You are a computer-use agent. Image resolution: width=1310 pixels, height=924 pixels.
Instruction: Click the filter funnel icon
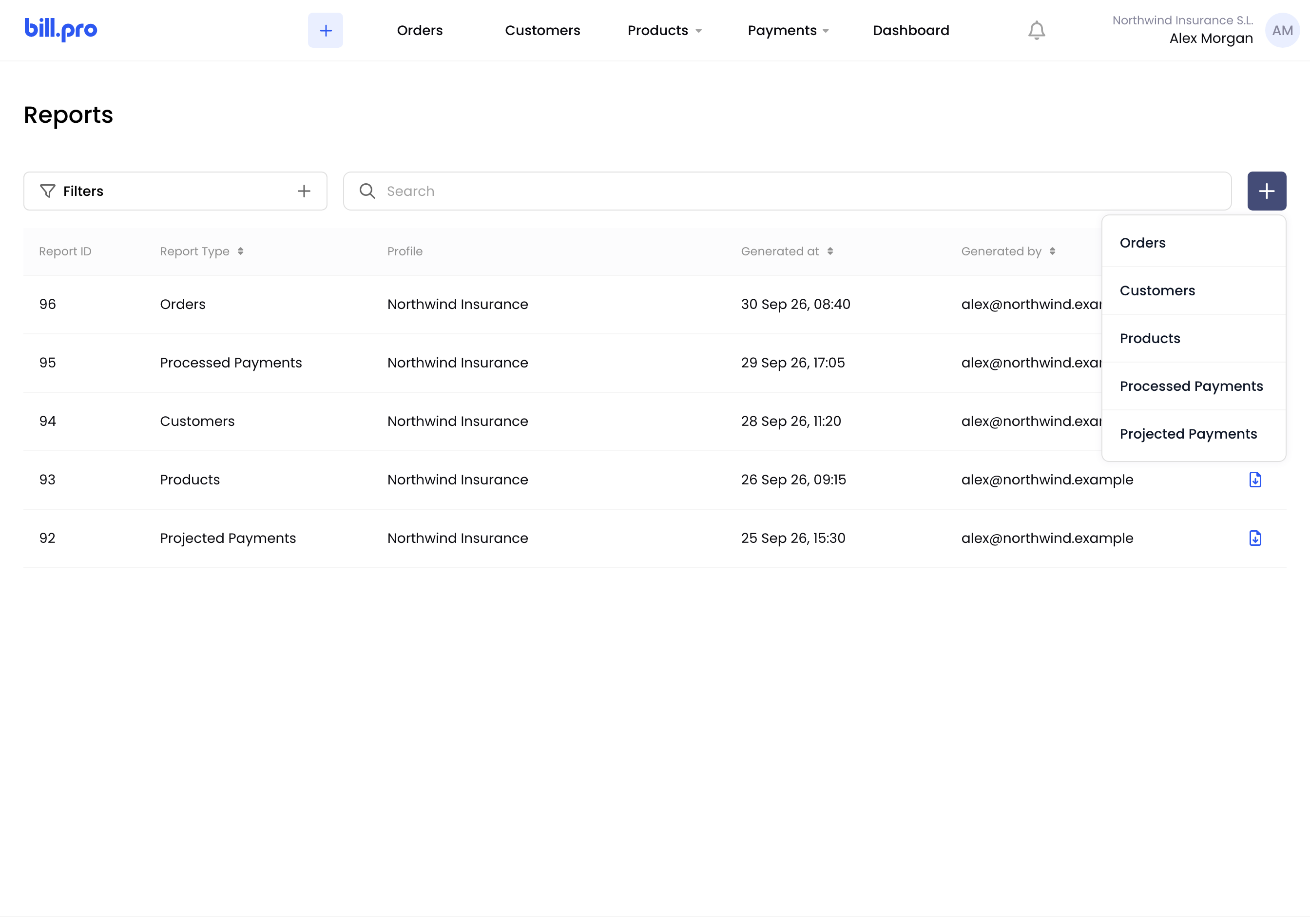tap(48, 191)
